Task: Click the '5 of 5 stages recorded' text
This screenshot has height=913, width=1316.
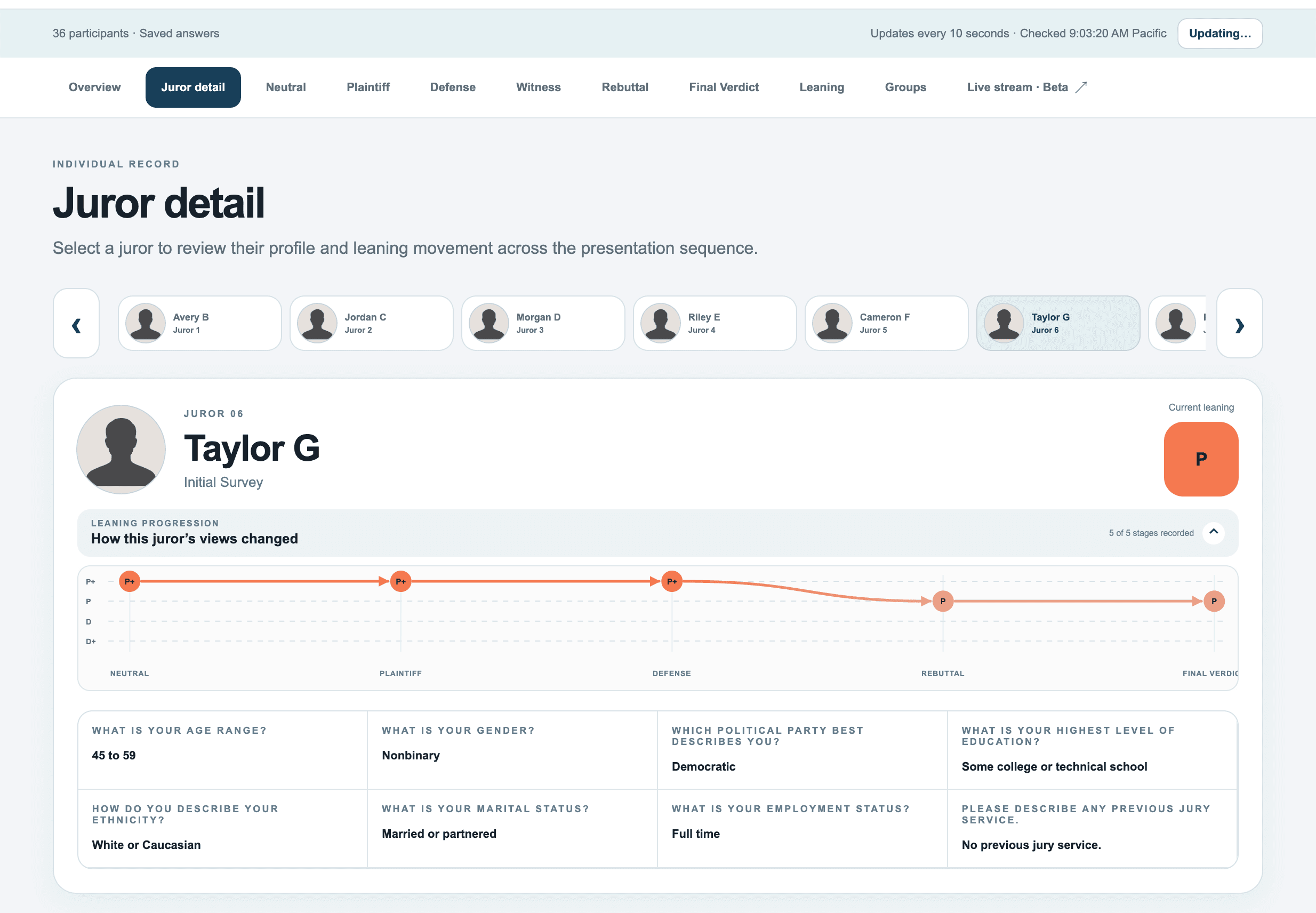Action: pos(1151,533)
